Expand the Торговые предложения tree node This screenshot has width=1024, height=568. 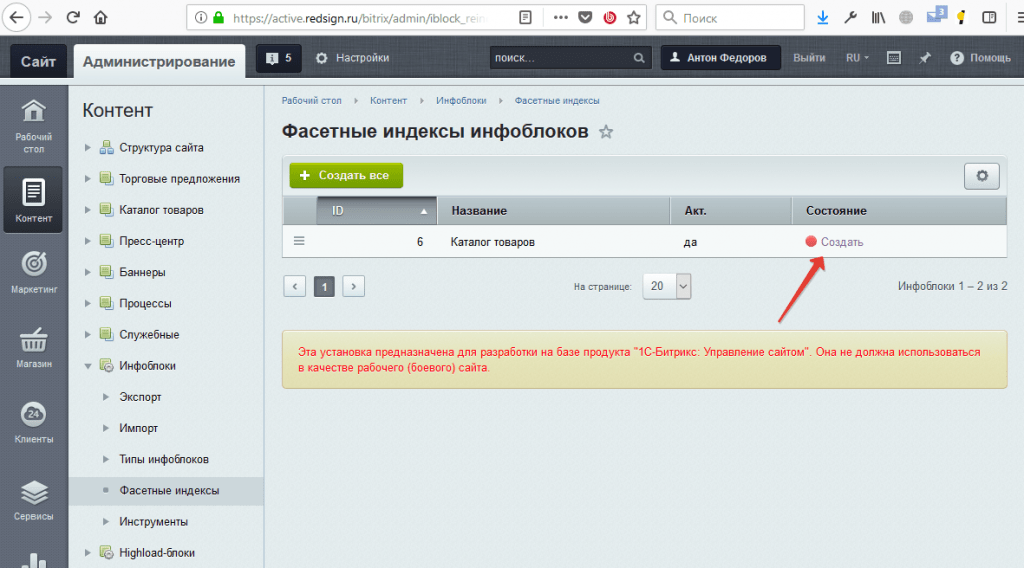pos(88,179)
